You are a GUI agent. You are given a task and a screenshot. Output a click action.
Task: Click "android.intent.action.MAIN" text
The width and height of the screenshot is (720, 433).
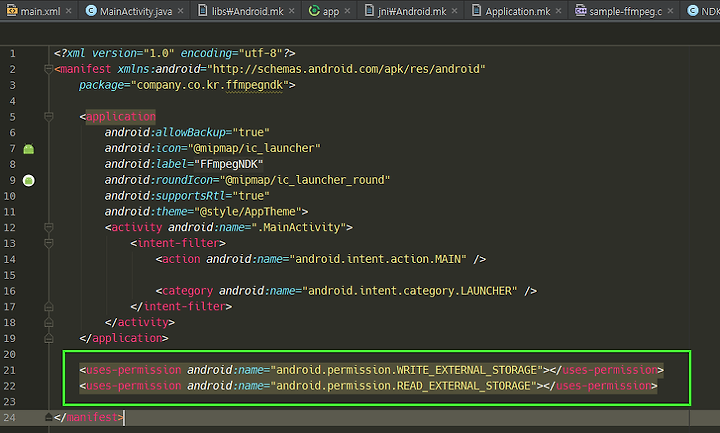pyautogui.click(x=378, y=259)
